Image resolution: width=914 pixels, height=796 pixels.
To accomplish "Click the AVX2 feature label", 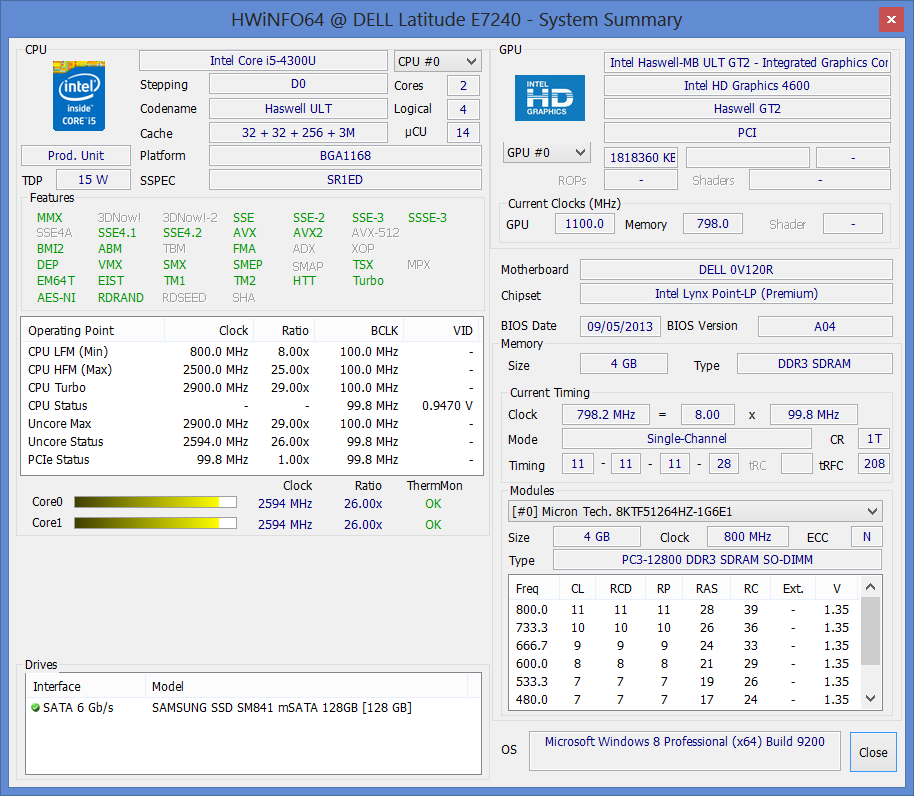I will 308,233.
